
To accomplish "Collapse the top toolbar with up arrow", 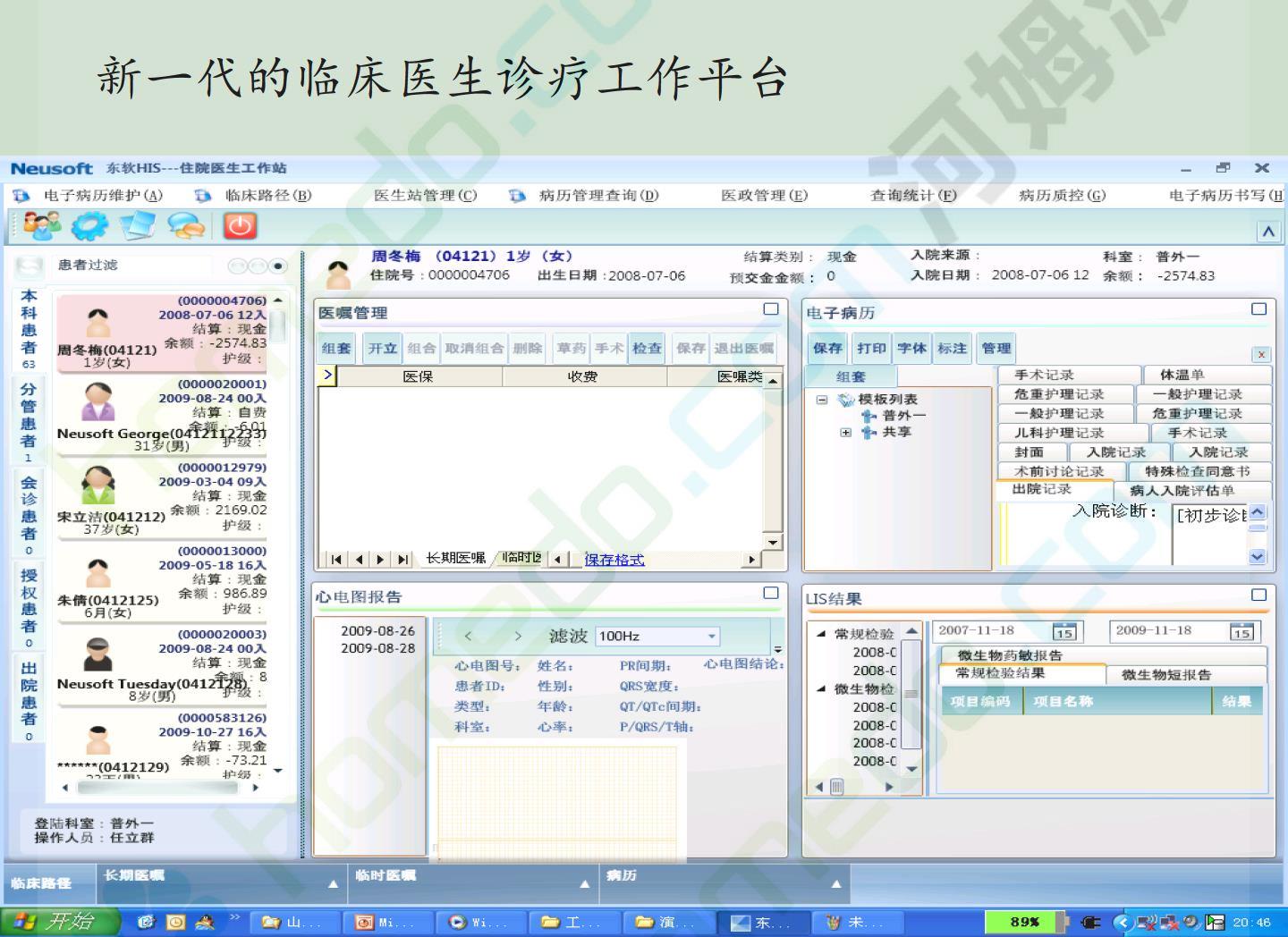I will coord(1268,232).
